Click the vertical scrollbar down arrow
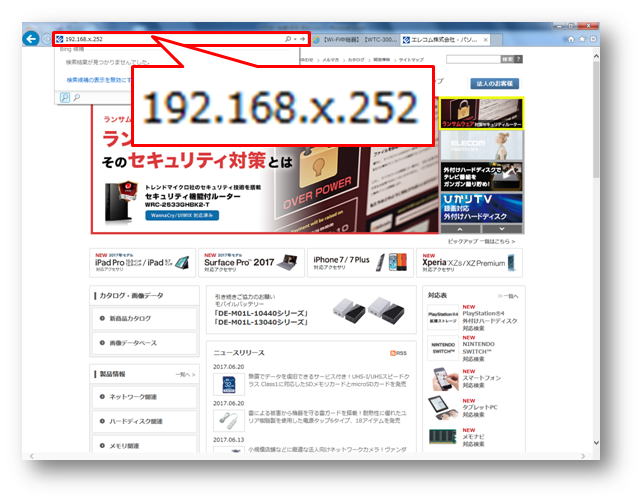Image resolution: width=642 pixels, height=502 pixels. [596, 443]
